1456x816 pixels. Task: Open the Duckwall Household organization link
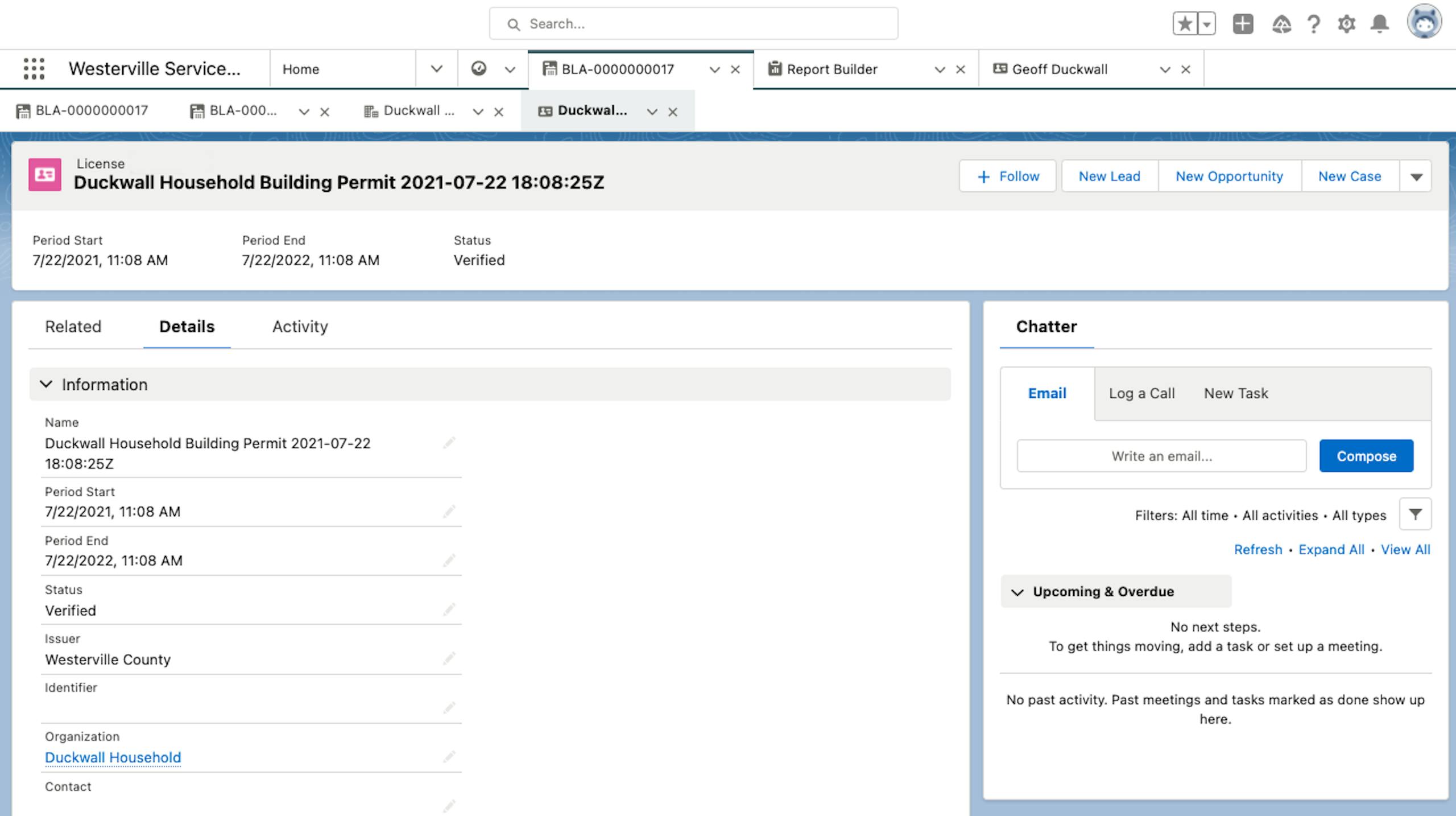tap(113, 757)
